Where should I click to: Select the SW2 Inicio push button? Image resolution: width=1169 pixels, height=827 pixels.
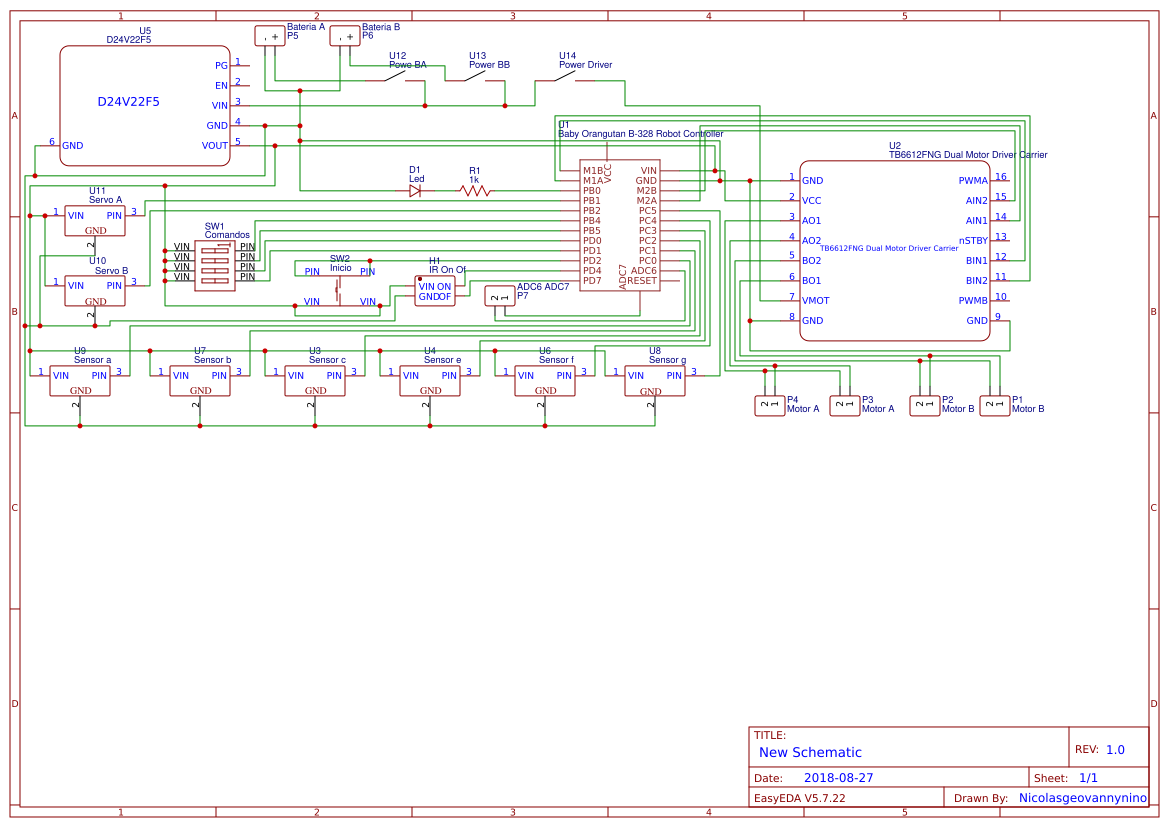tap(340, 286)
